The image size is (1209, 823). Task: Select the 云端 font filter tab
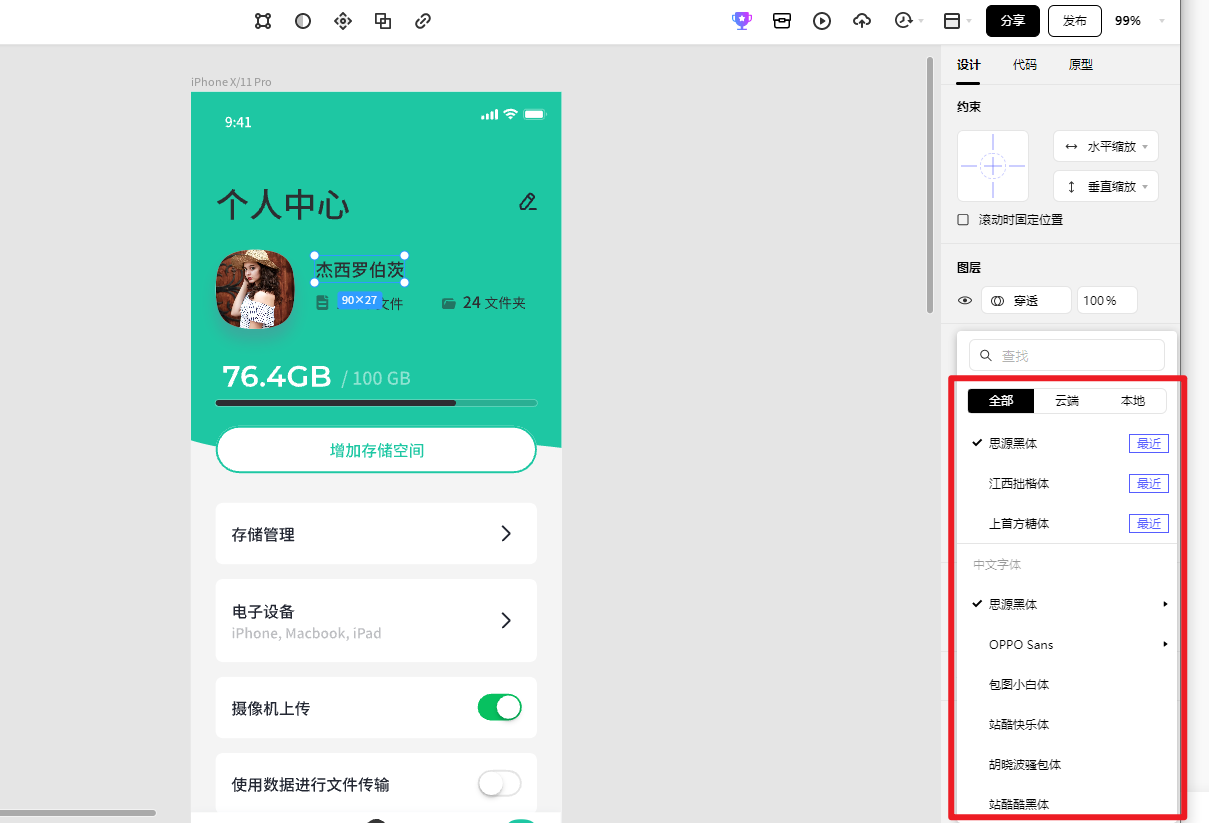[x=1067, y=400]
